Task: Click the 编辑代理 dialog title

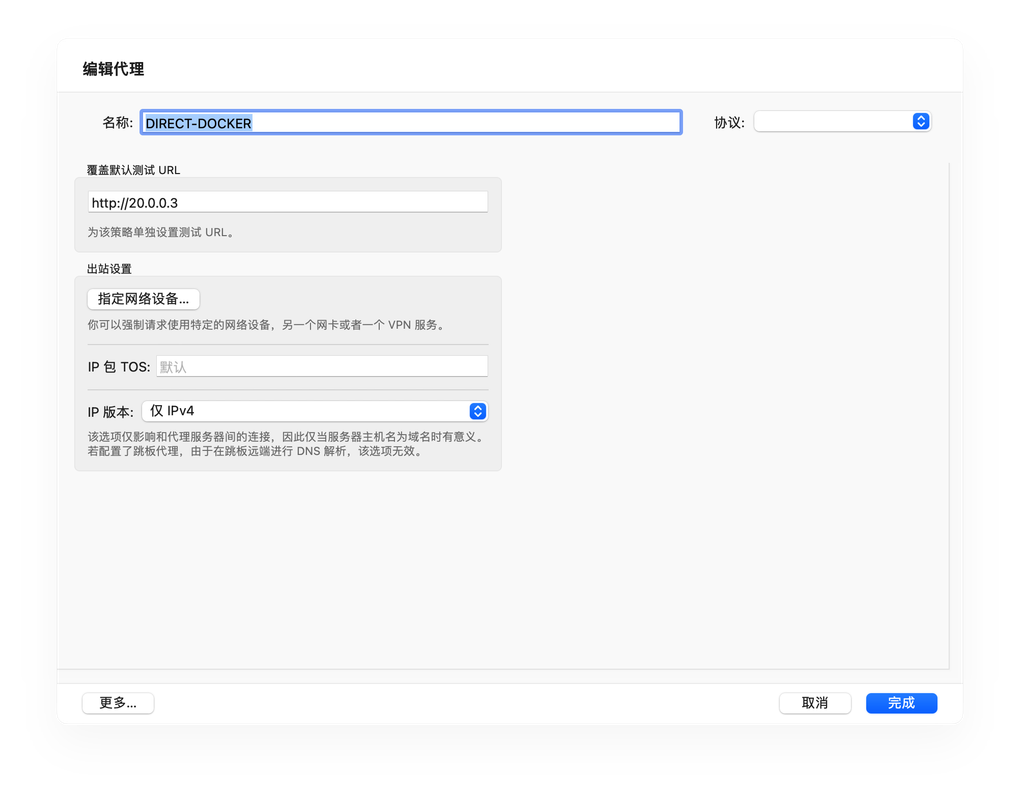Action: click(113, 69)
